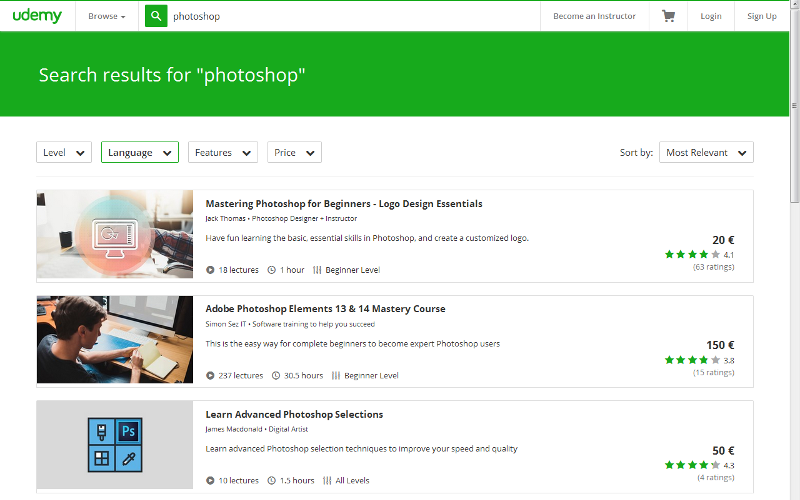The image size is (800, 500).
Task: Click Become an Instructor
Action: tap(594, 16)
